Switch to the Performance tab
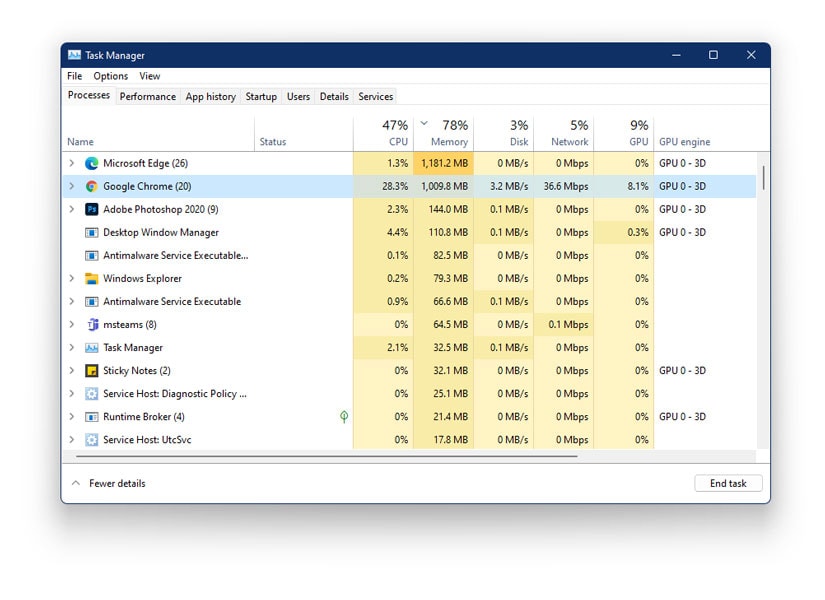 pos(147,96)
